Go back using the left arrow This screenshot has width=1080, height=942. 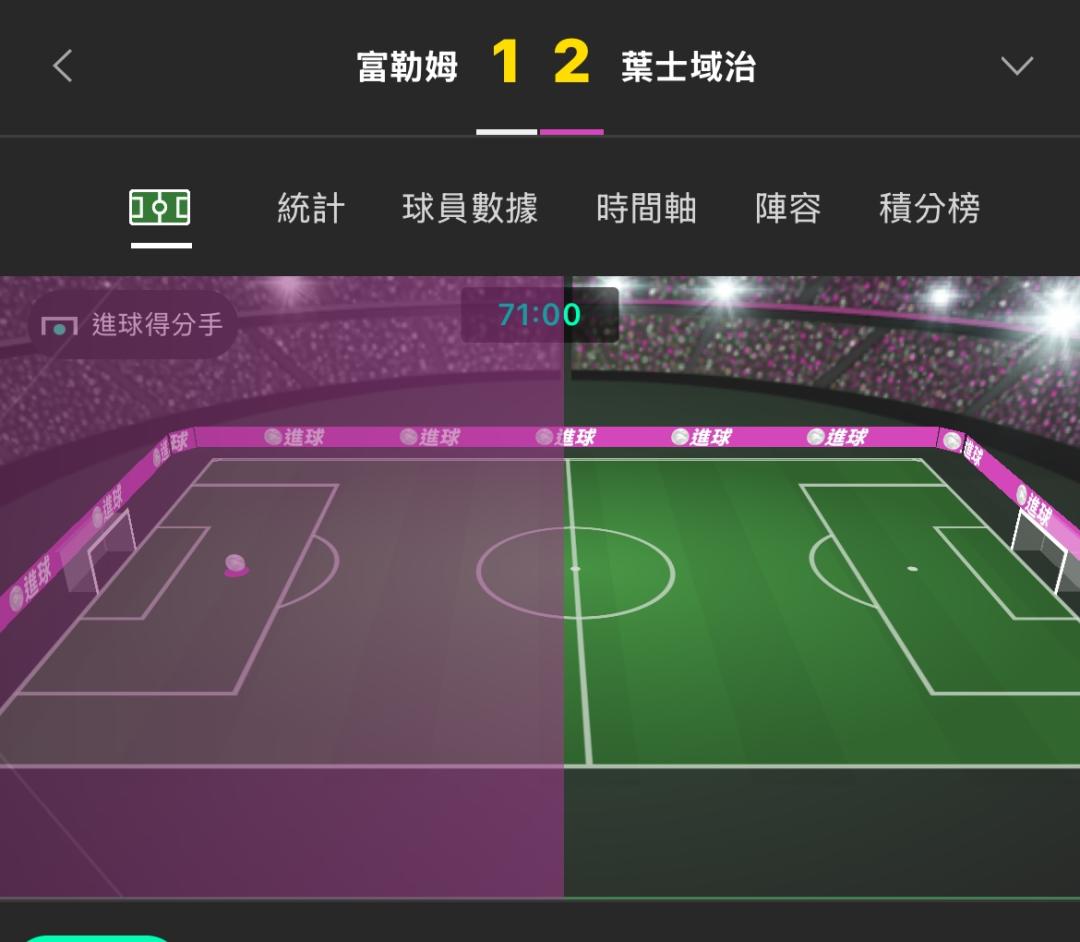(x=63, y=66)
